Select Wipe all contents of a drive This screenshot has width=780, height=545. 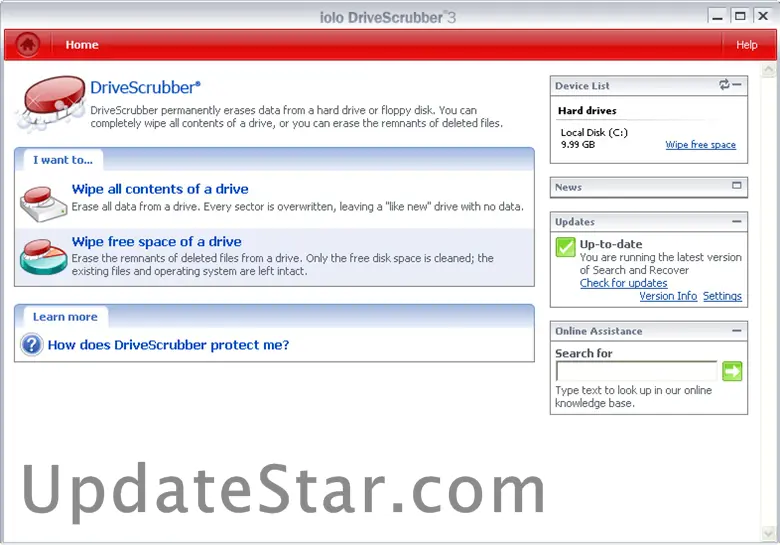tap(160, 189)
